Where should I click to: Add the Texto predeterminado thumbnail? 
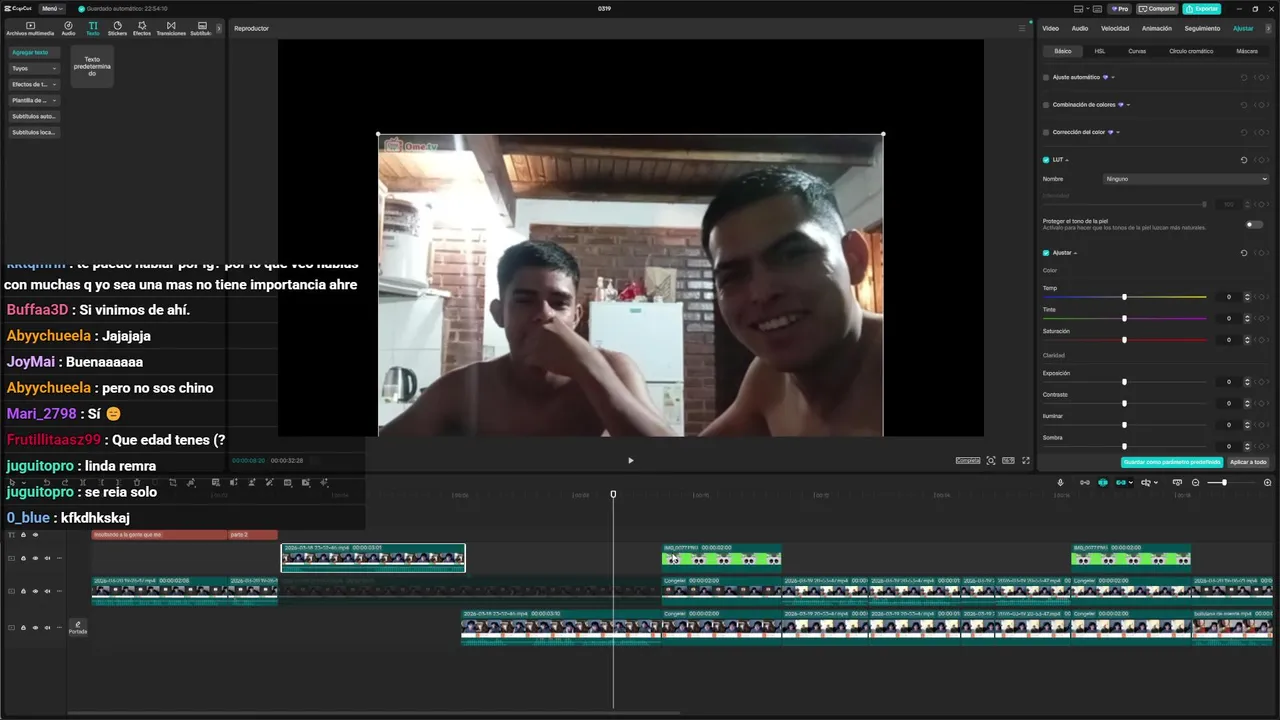(x=92, y=66)
